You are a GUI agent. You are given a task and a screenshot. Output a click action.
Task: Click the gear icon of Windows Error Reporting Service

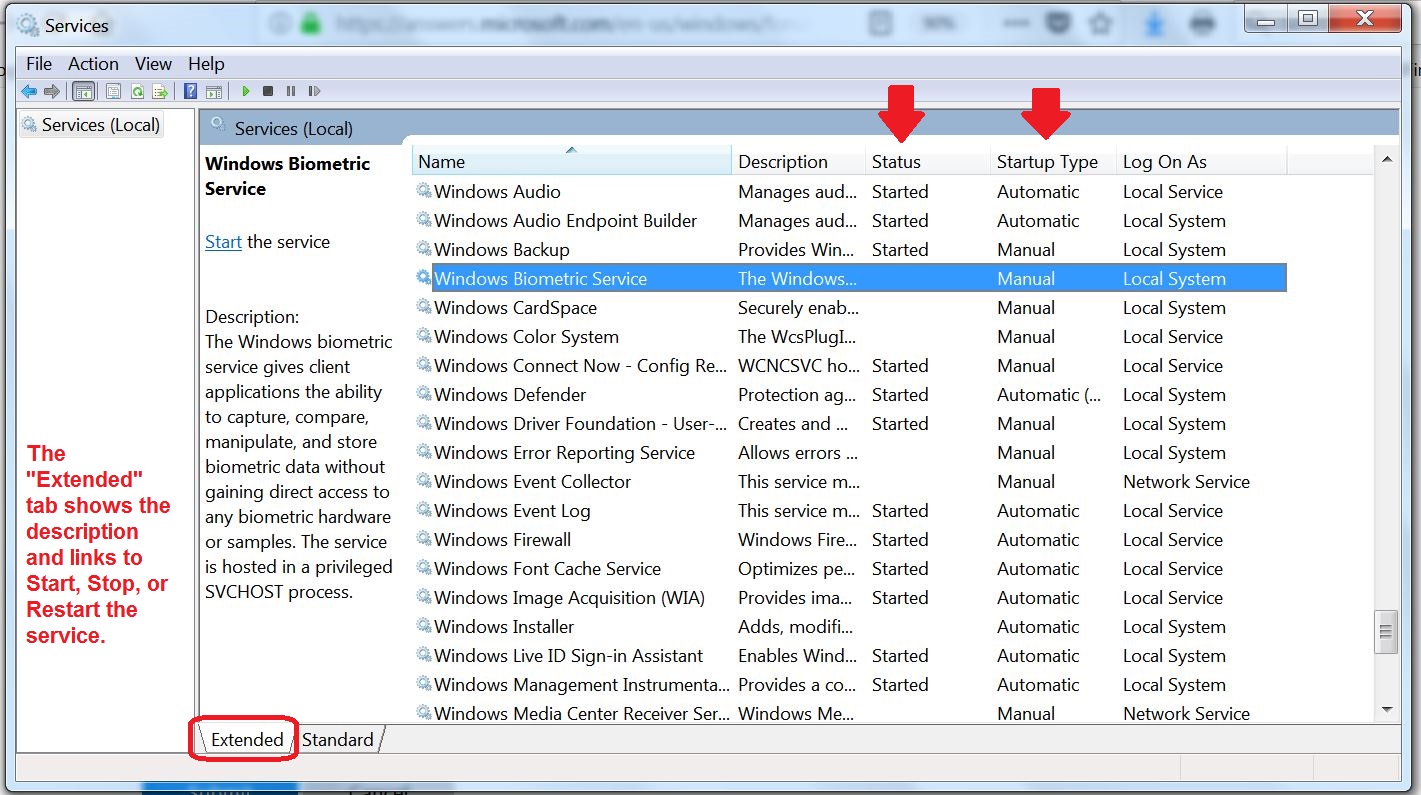tap(424, 452)
